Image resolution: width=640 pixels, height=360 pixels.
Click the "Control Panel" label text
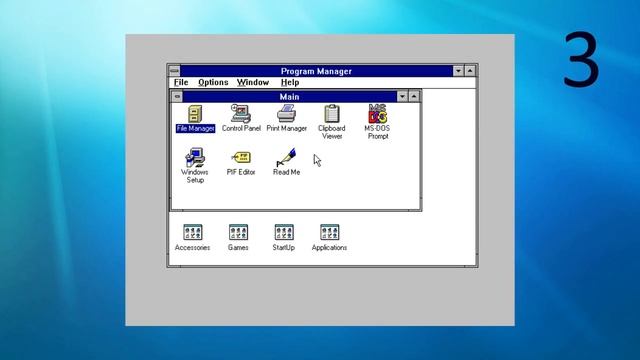[241, 128]
